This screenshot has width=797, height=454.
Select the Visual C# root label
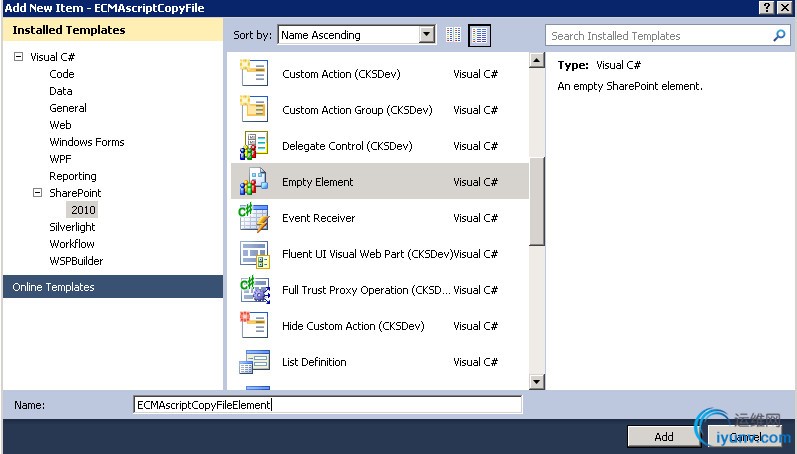point(53,57)
